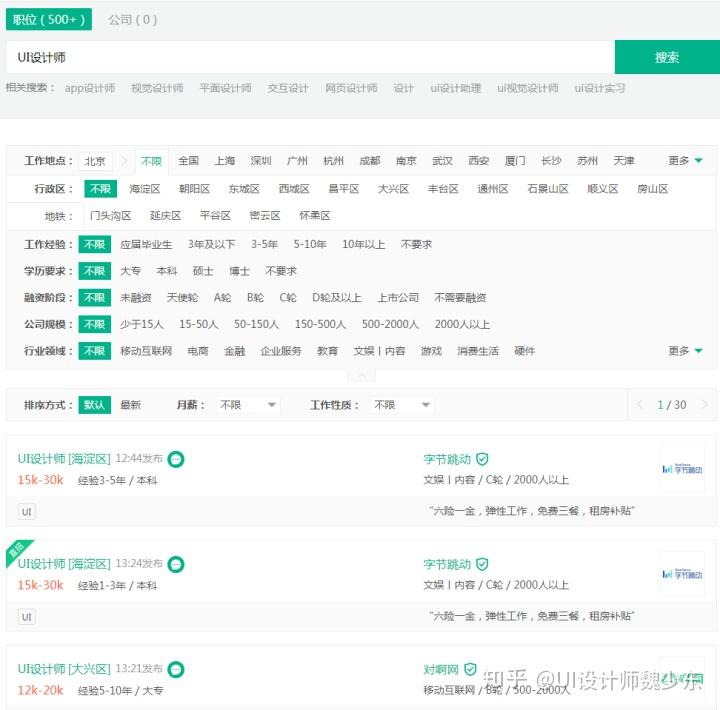Select 海淀区 district filter
The image size is (720, 710).
145,189
